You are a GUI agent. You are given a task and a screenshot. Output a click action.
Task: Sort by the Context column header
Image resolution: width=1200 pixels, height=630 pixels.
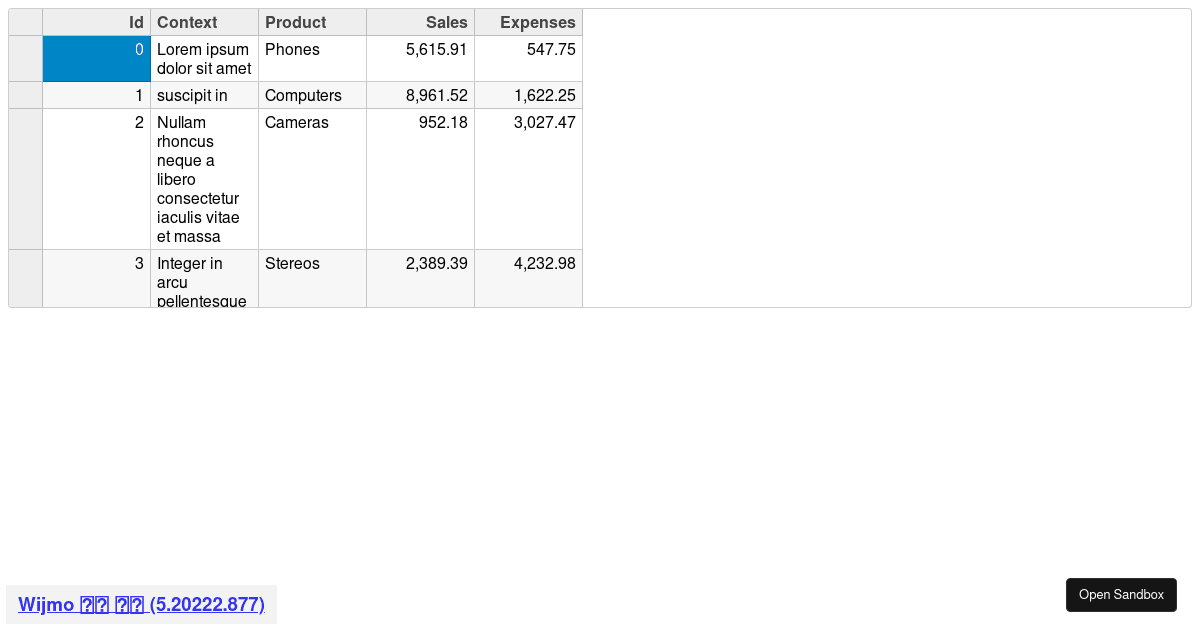(204, 22)
